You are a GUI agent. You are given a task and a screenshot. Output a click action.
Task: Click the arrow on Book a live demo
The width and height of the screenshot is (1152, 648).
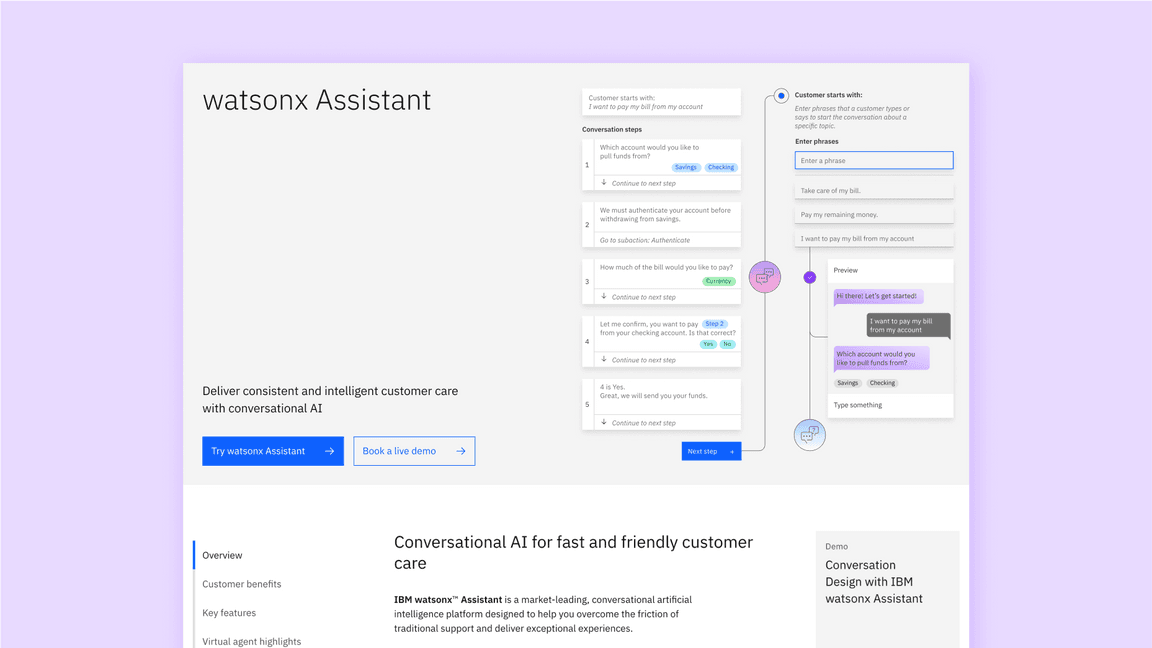pyautogui.click(x=460, y=451)
